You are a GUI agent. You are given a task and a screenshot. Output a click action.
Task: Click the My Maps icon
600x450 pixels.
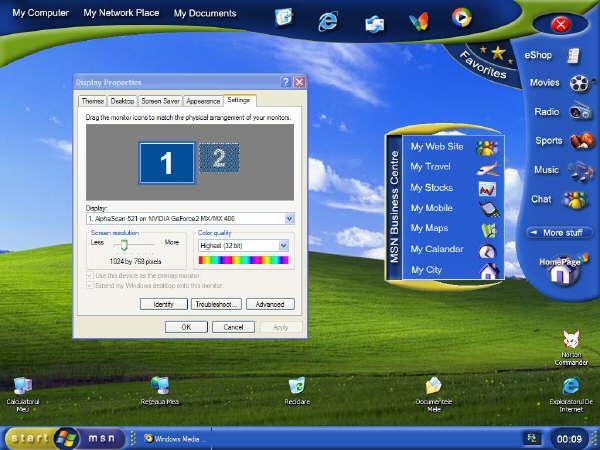[x=488, y=230]
